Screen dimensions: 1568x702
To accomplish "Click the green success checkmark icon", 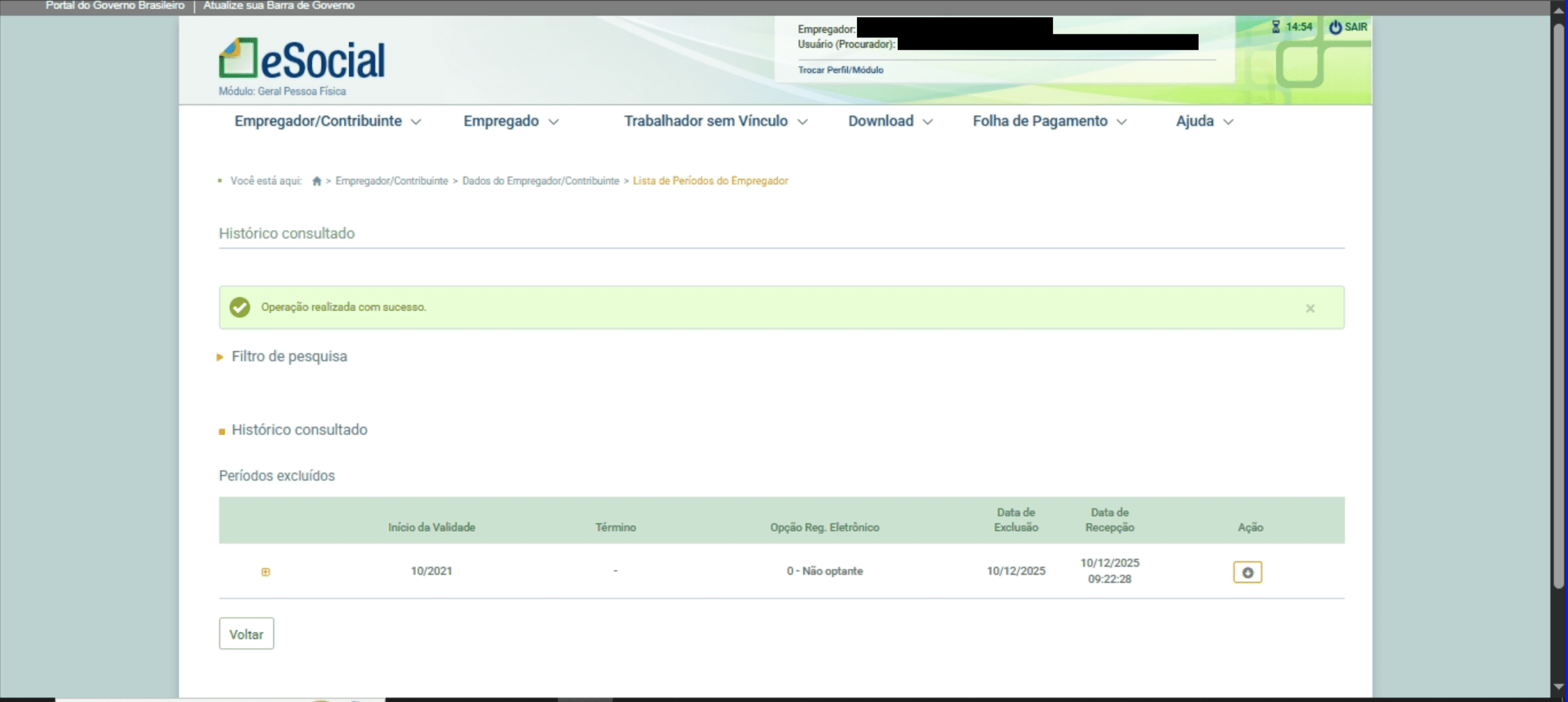I will point(239,307).
